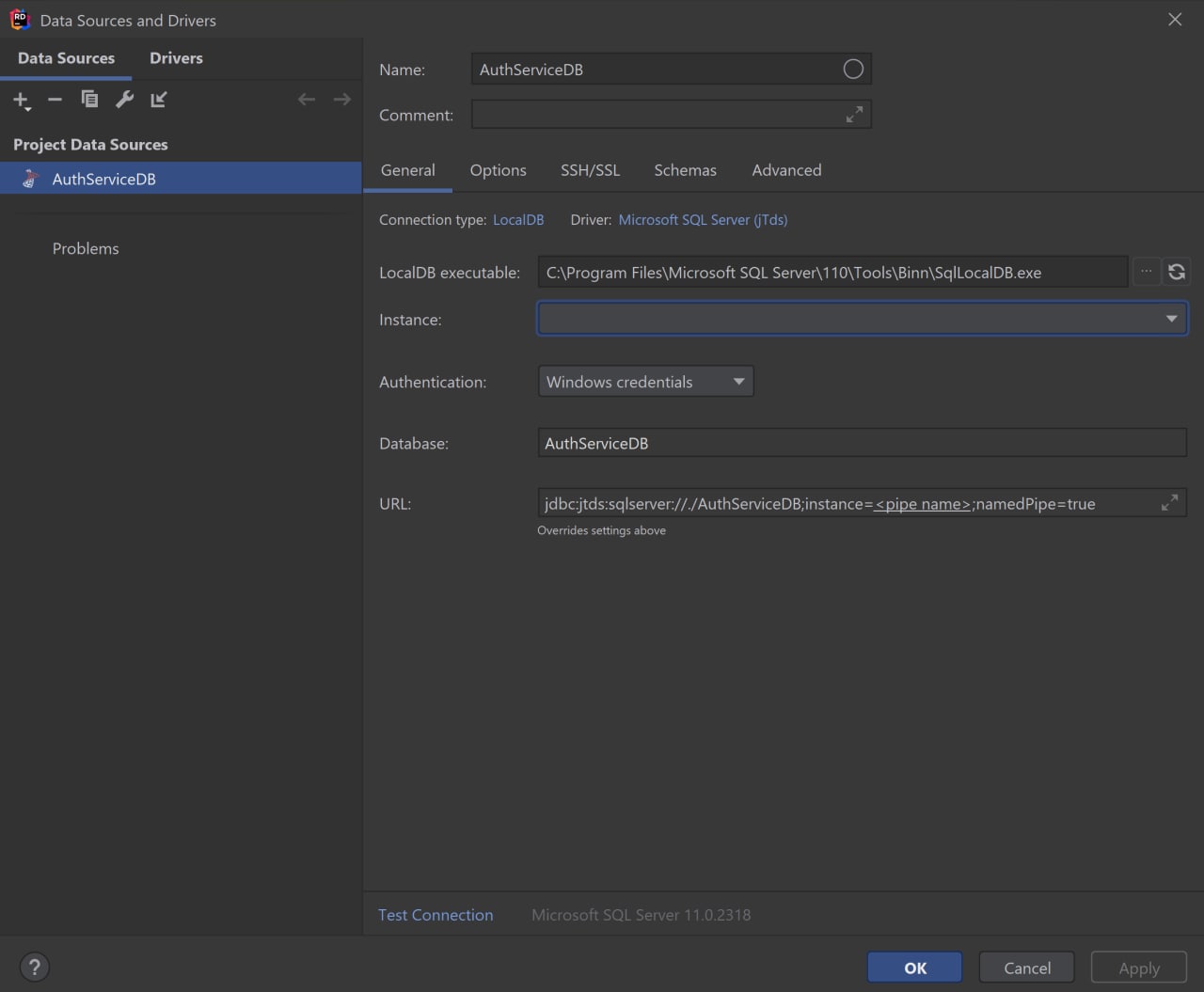The image size is (1204, 992).
Task: Change Connection type LocalDB link
Action: [518, 220]
